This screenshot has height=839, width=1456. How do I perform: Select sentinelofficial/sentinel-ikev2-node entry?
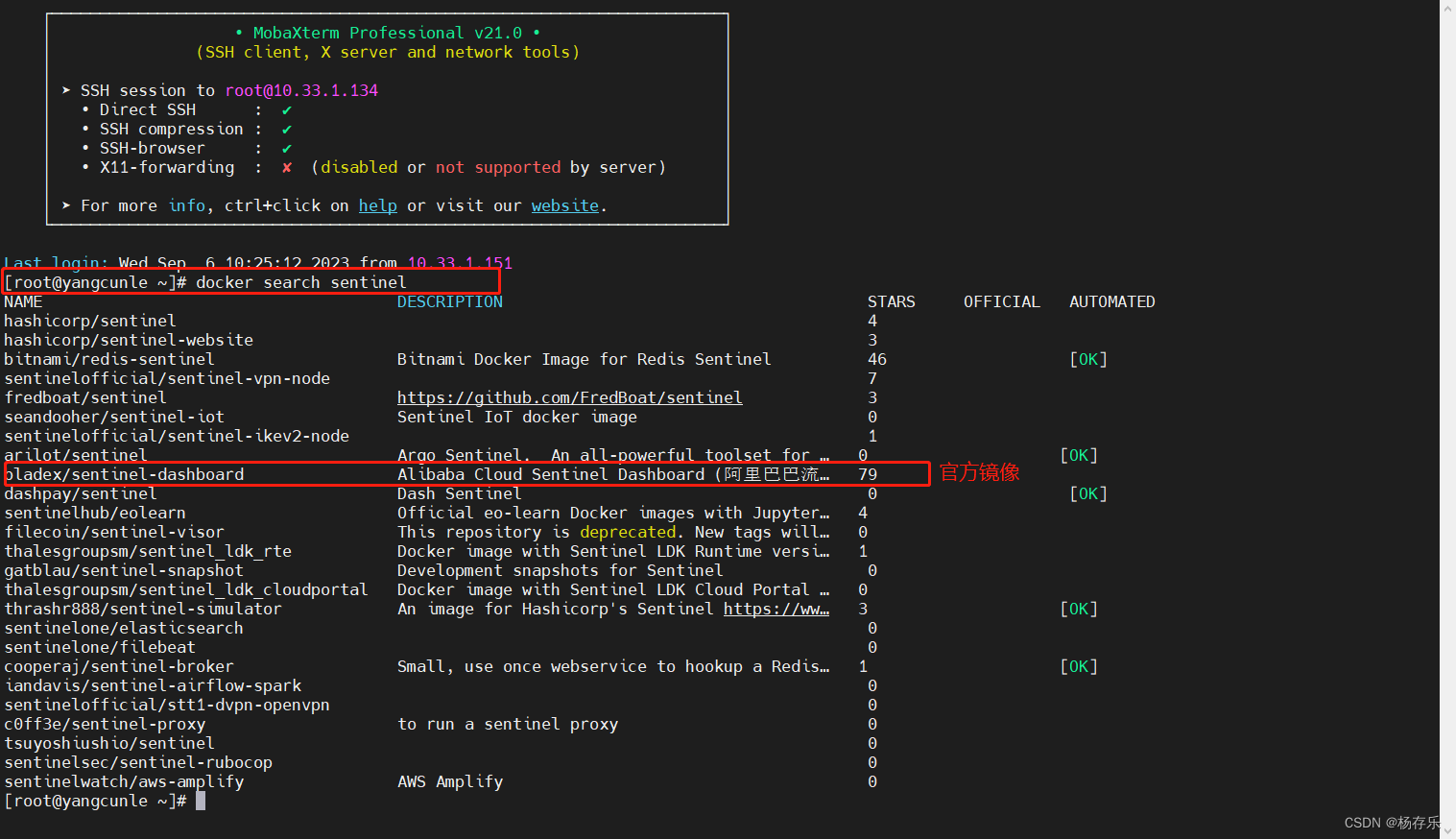[177, 436]
